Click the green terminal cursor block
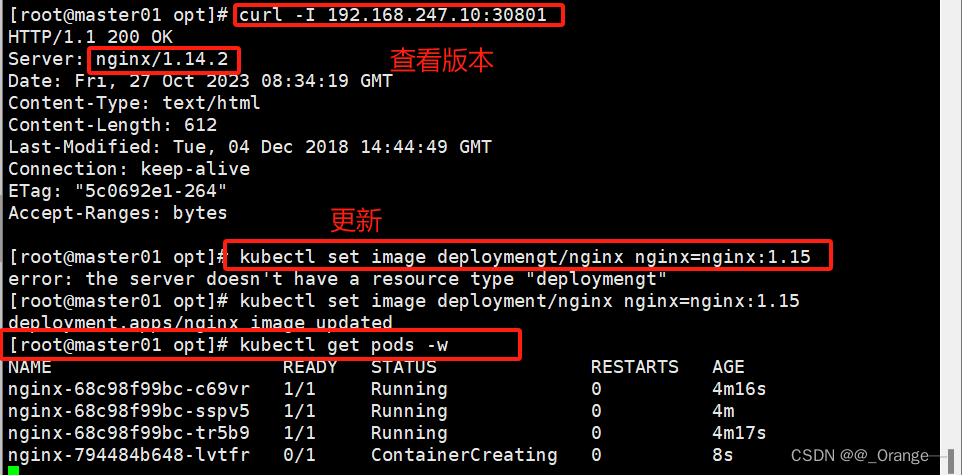This screenshot has height=475, width=962. [x=13, y=469]
